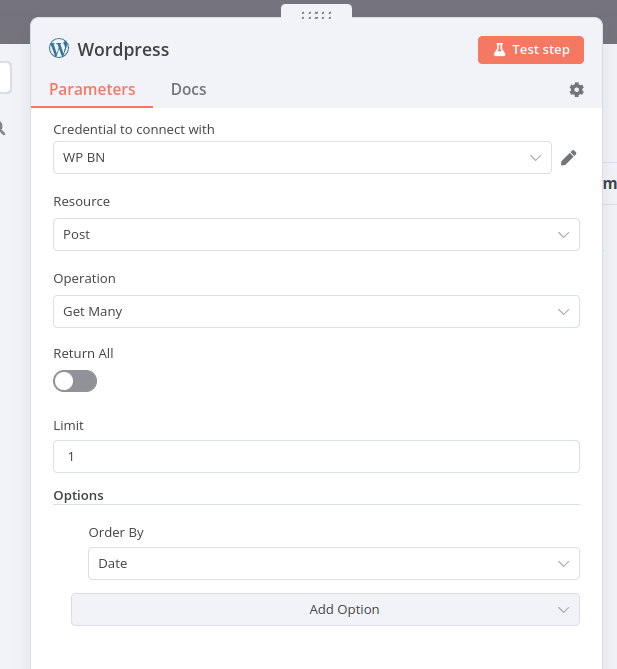Run the Test step button
Viewport: 617px width, 669px height.
pos(531,50)
